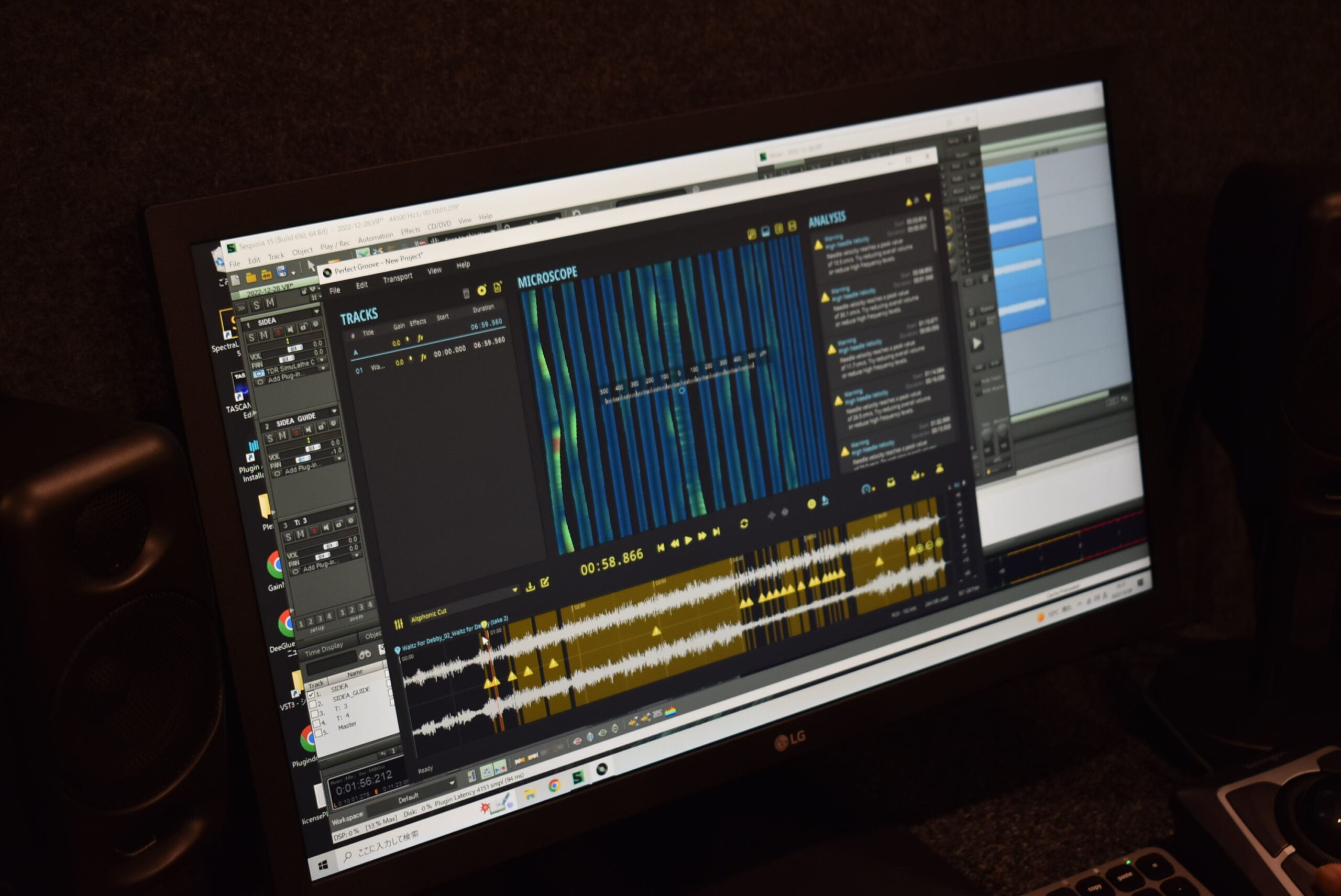Click the Chrome icon on the Windows taskbar
Image resolution: width=1341 pixels, height=896 pixels.
click(x=553, y=786)
